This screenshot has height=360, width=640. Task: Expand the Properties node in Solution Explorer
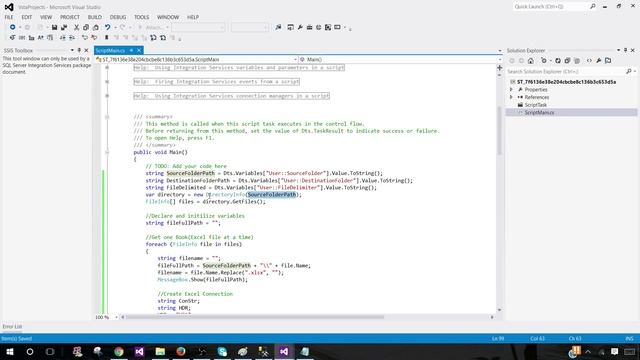coord(511,89)
